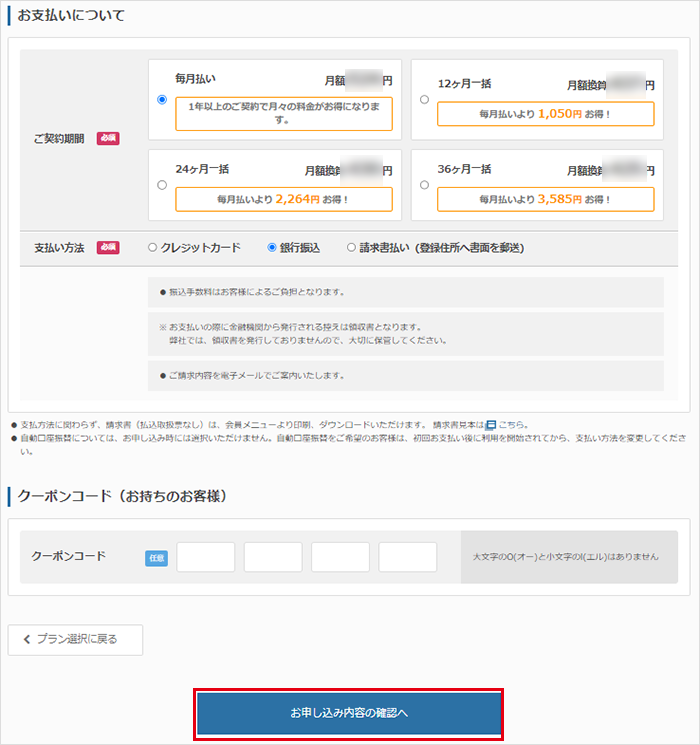Select 請求書払い invoice payment radio
This screenshot has width=700, height=745.
coord(351,247)
